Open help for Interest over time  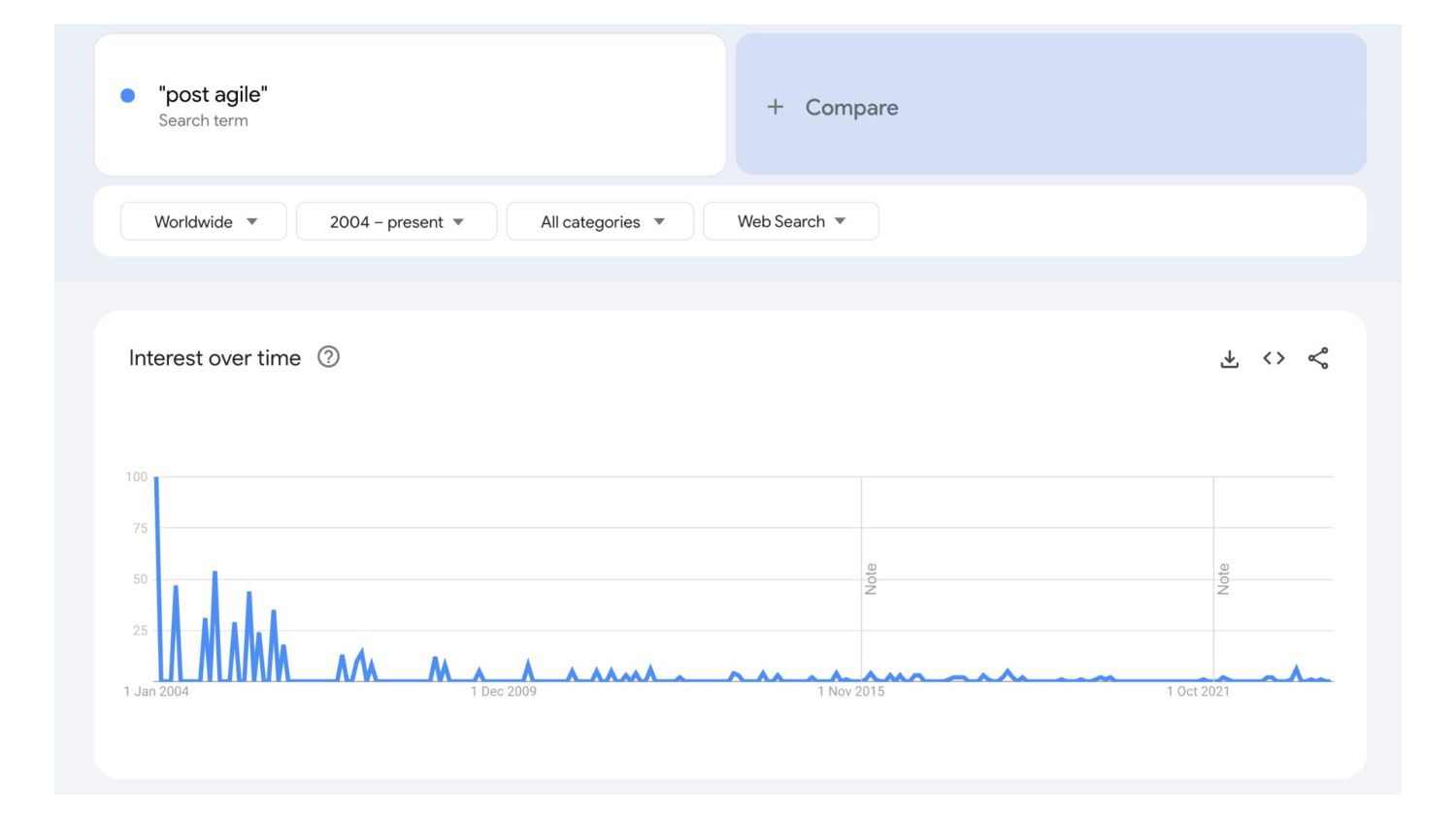[x=329, y=357]
